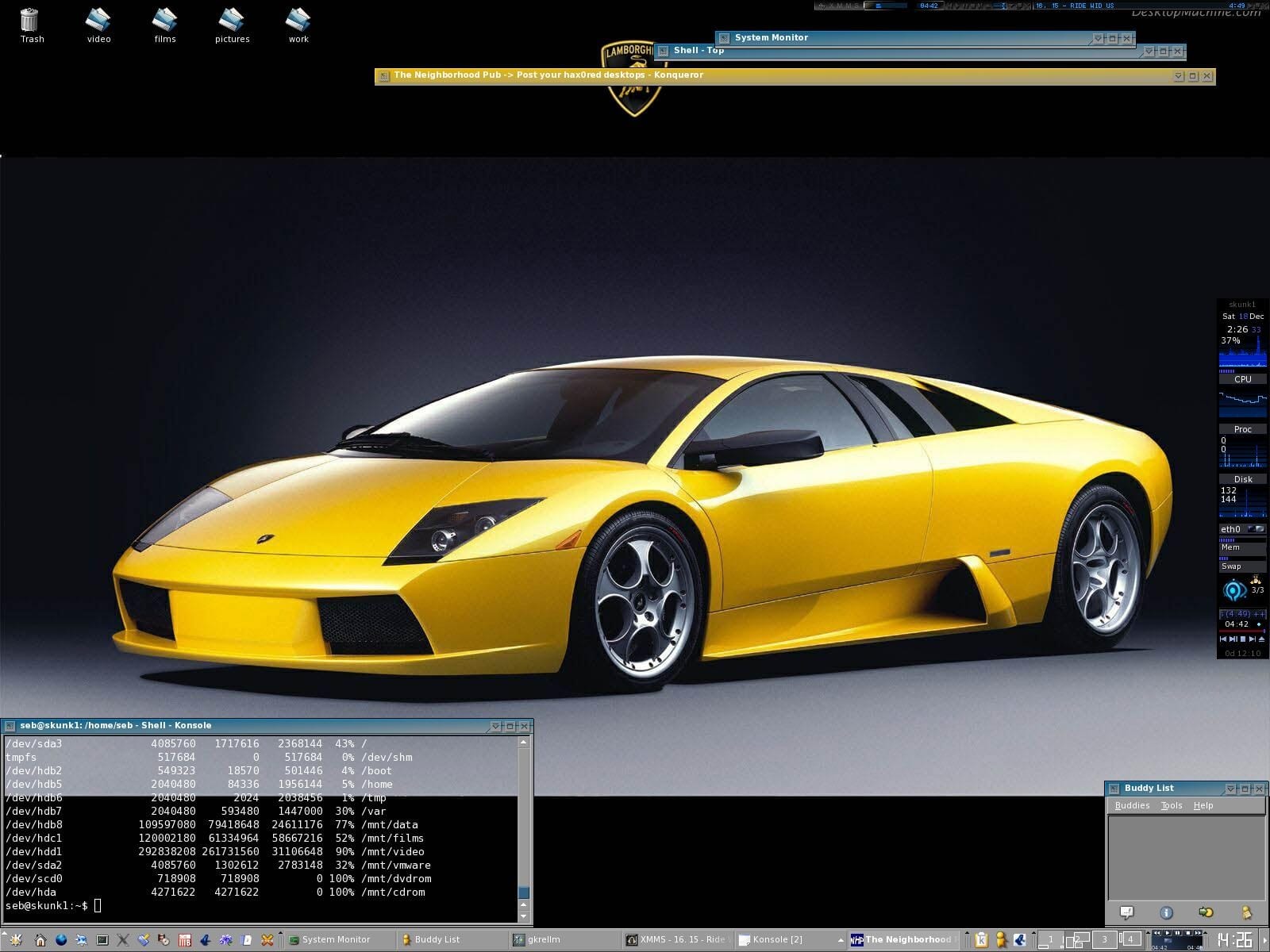Image resolution: width=1270 pixels, height=952 pixels.
Task: Toggle play/pause in gkrellm XMMS plugin
Action: click(1233, 639)
